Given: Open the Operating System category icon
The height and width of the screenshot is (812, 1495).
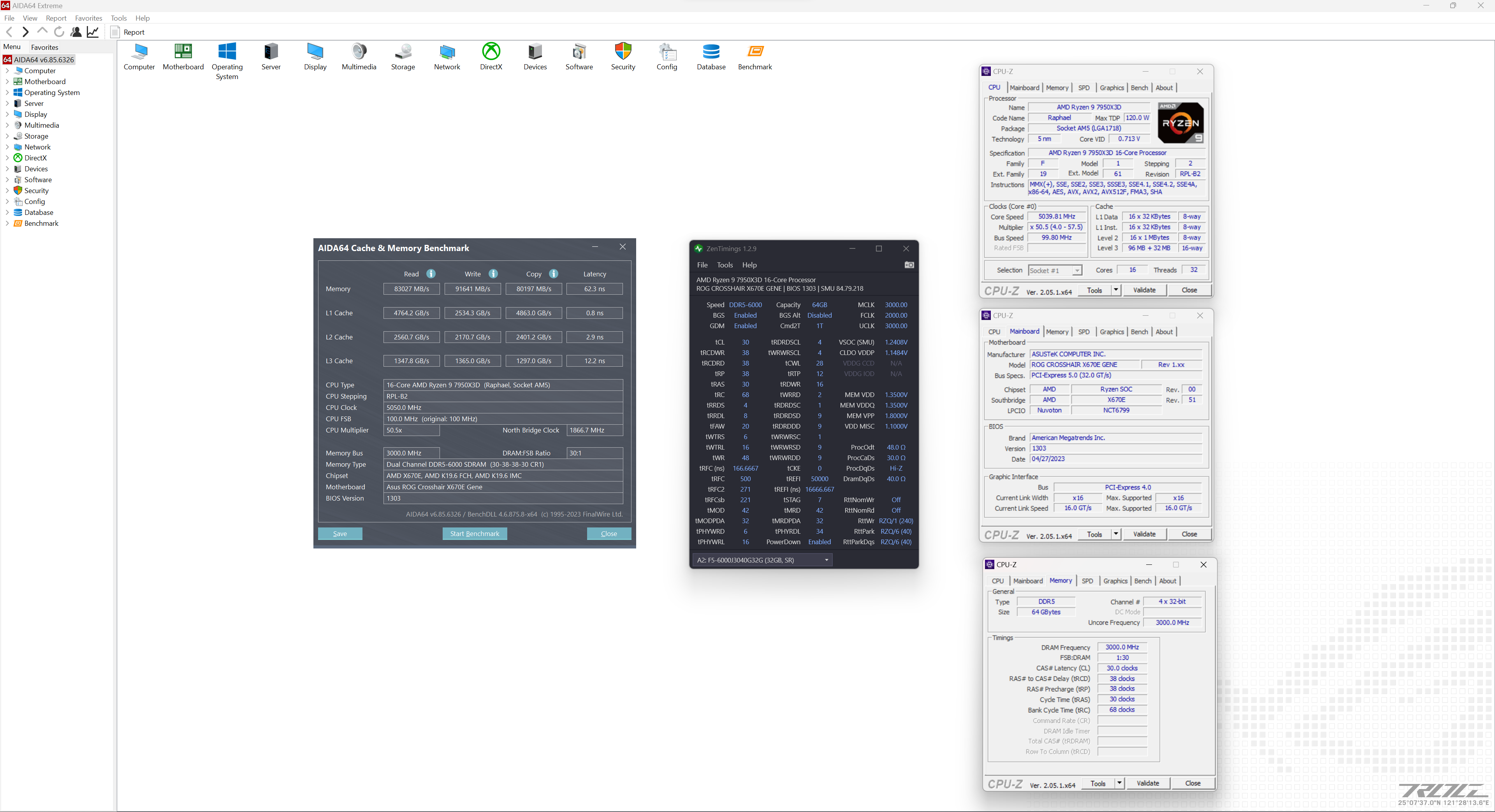Looking at the screenshot, I should click(227, 62).
